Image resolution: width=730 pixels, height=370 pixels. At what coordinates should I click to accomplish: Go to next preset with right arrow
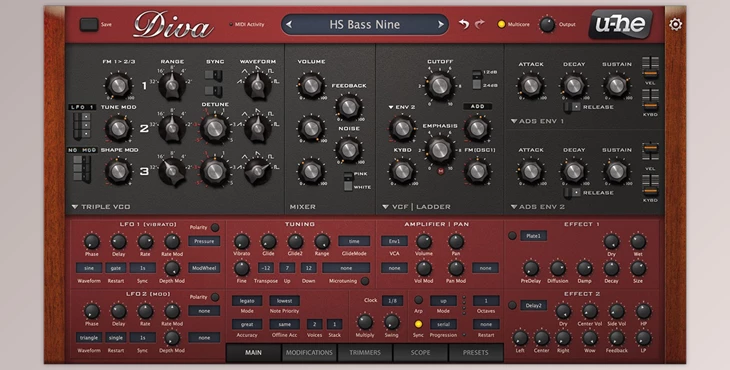coord(440,25)
